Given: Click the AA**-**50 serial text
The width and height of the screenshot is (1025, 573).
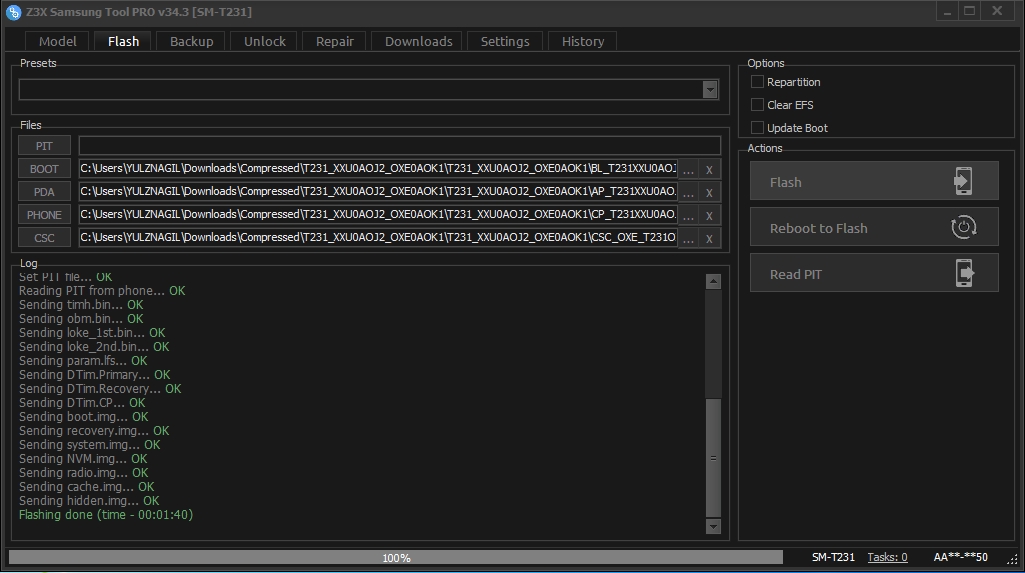Looking at the screenshot, I should click(x=960, y=557).
